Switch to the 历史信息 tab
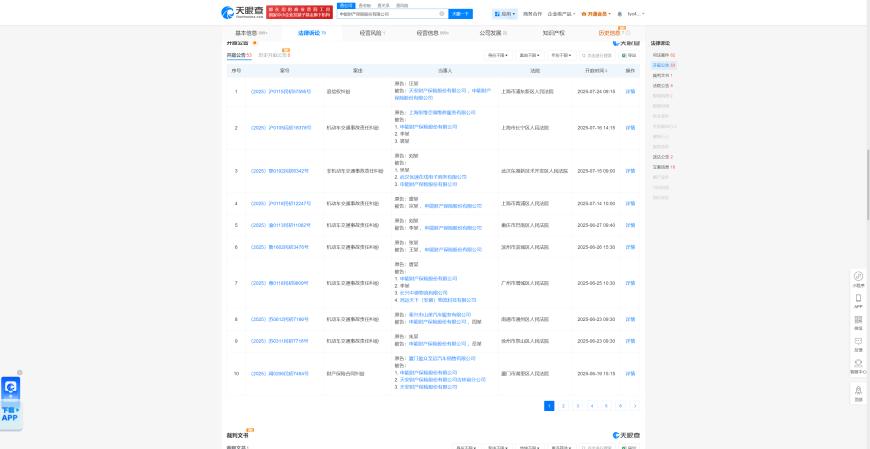 tap(614, 33)
